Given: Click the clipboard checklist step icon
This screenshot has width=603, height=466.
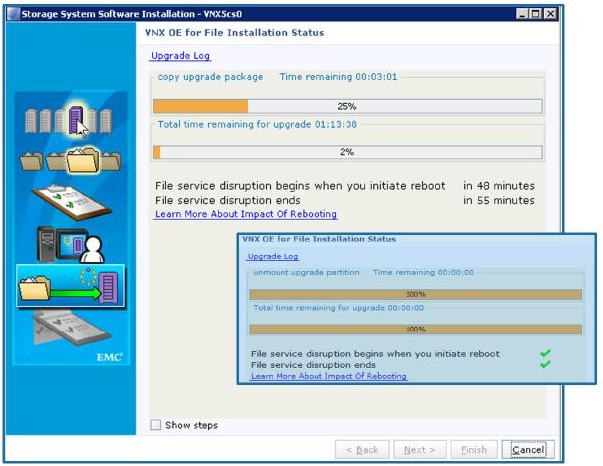Looking at the screenshot, I should (72, 202).
